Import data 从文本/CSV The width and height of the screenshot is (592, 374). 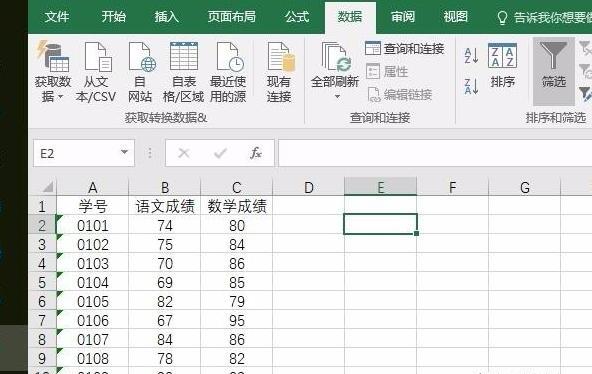[x=96, y=72]
